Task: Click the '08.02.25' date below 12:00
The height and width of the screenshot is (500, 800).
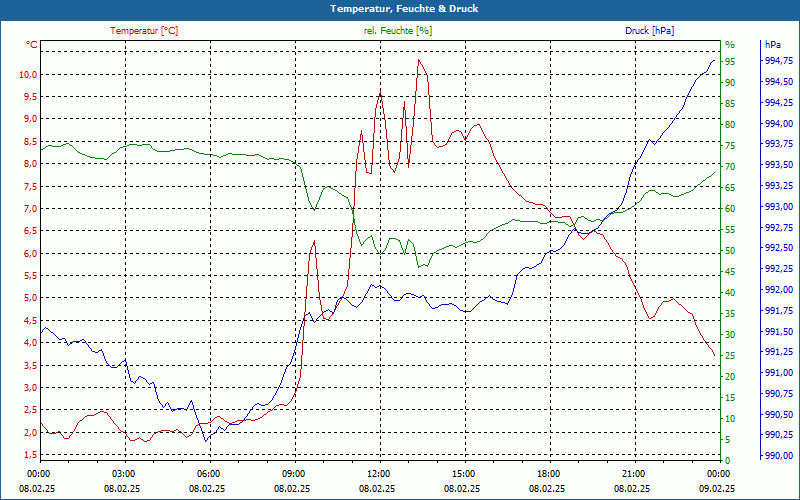Action: tap(377, 488)
